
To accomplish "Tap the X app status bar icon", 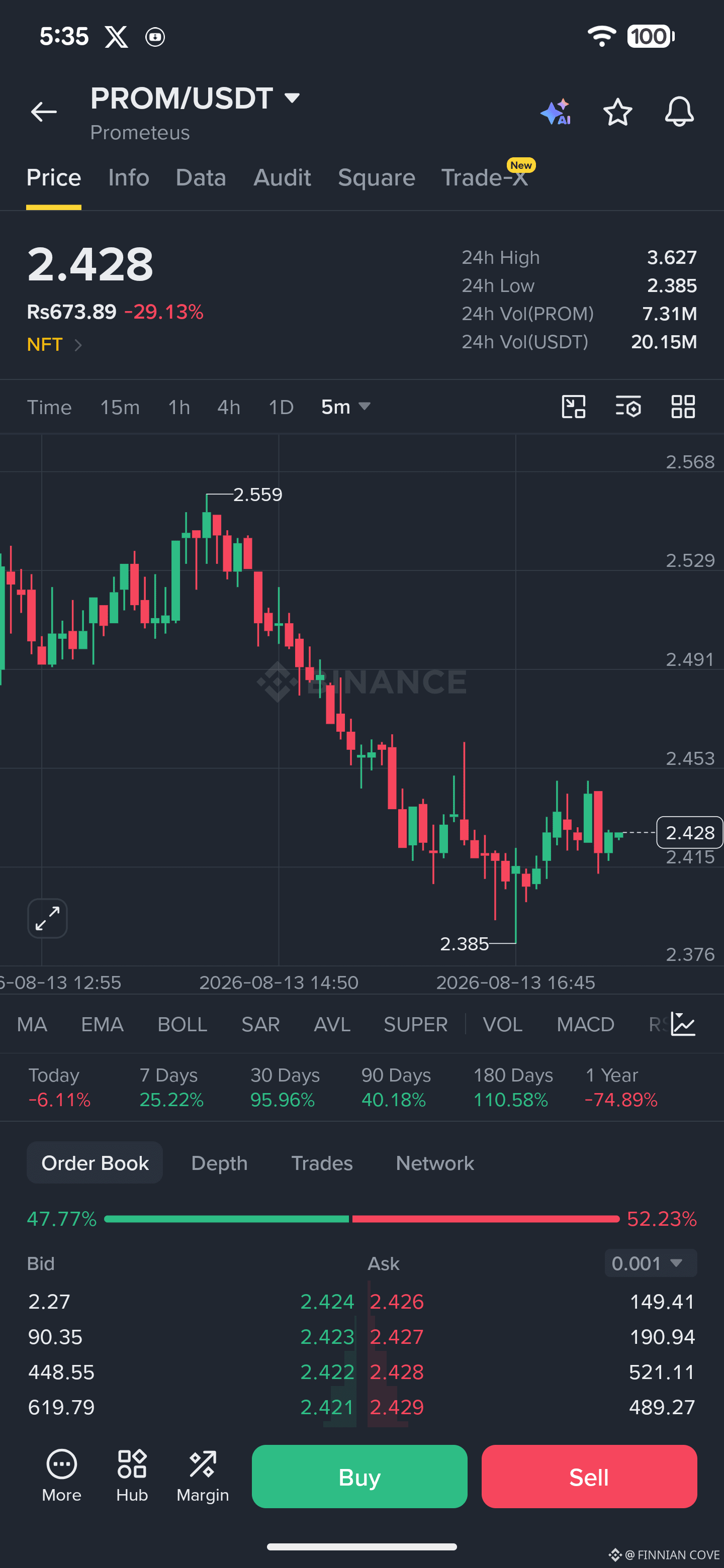I will tap(116, 37).
